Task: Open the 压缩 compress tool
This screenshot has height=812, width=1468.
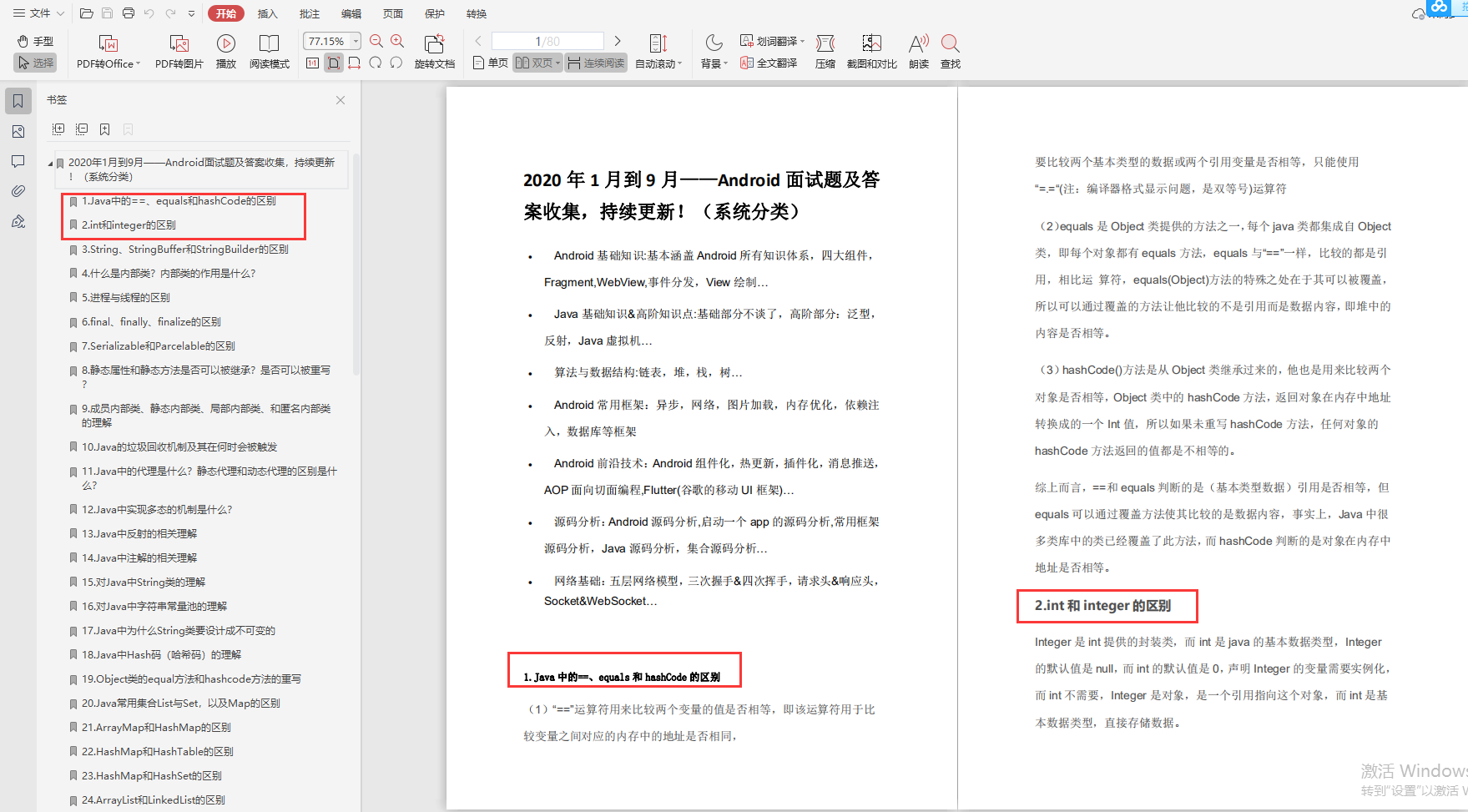Action: [x=825, y=52]
